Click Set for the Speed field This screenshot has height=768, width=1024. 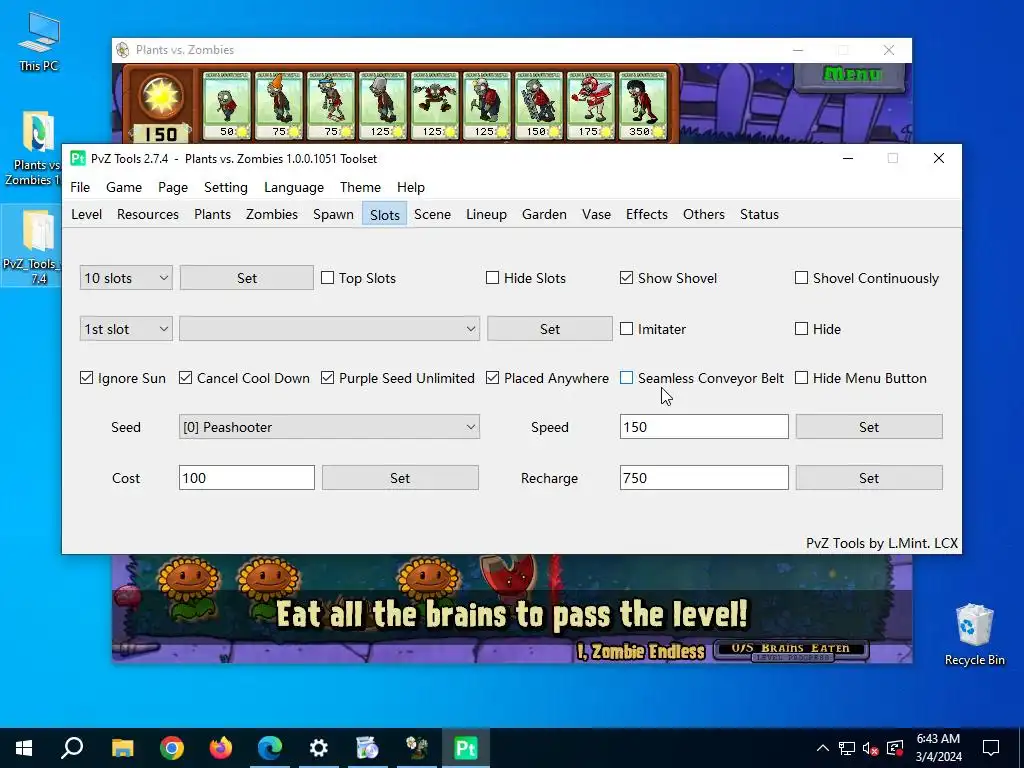pos(869,427)
